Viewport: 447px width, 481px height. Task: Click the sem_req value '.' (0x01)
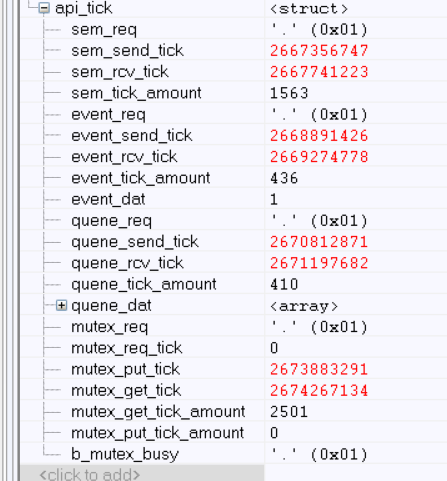tap(319, 30)
